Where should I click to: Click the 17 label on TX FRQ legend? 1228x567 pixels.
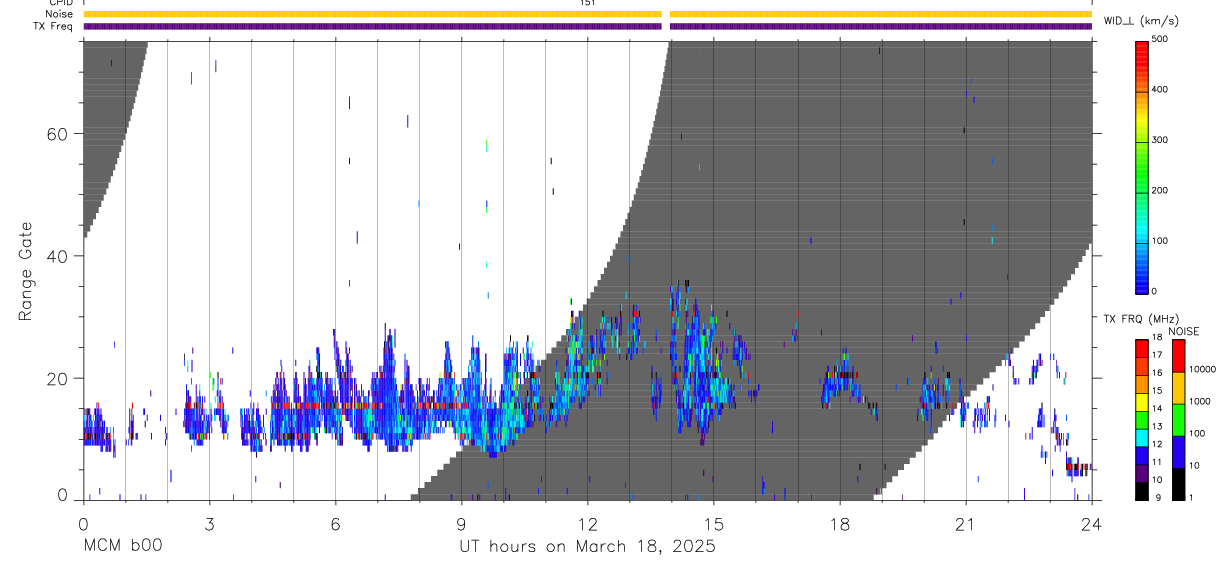pos(1157,355)
